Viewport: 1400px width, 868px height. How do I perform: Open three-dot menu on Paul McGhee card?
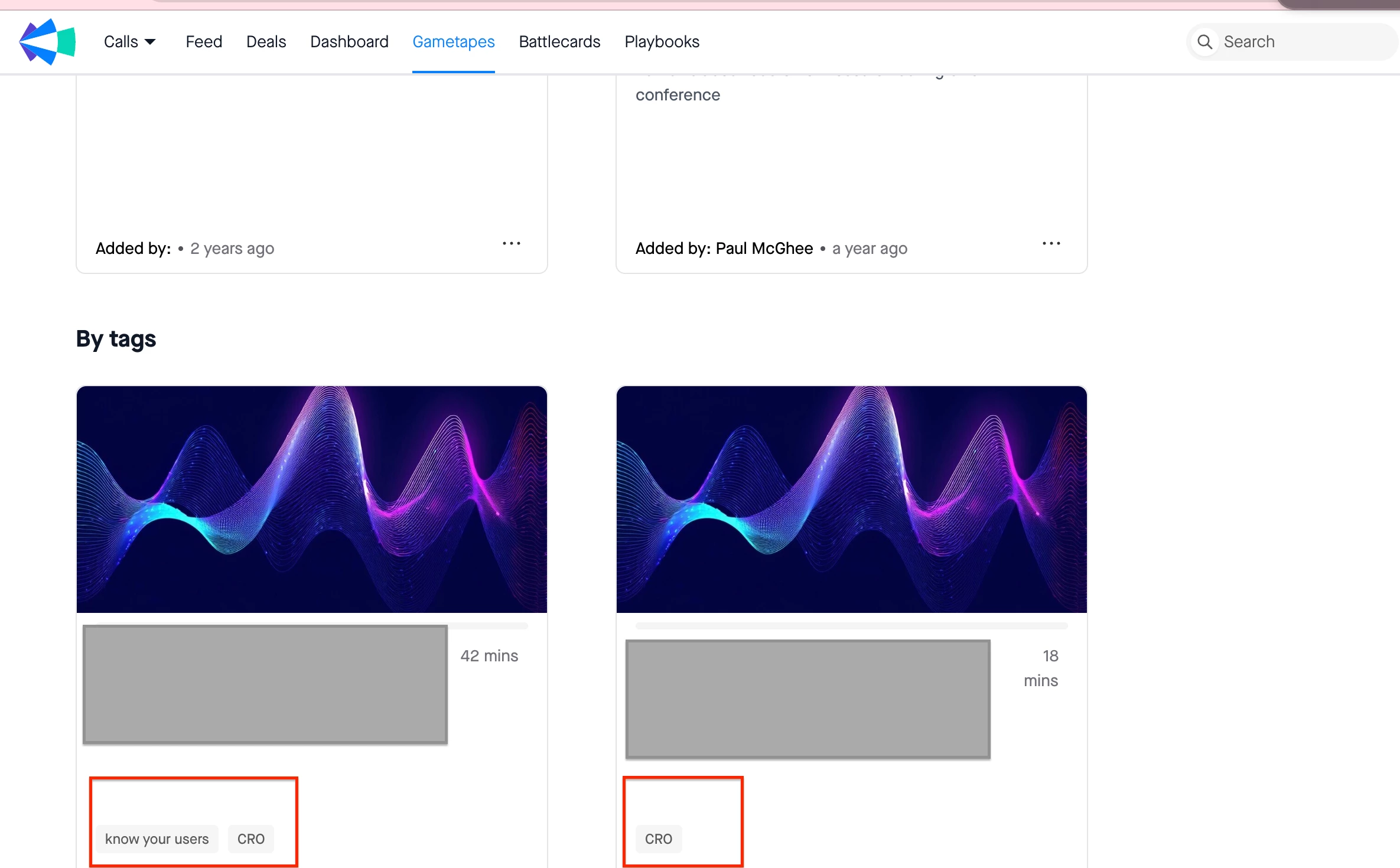pyautogui.click(x=1051, y=243)
